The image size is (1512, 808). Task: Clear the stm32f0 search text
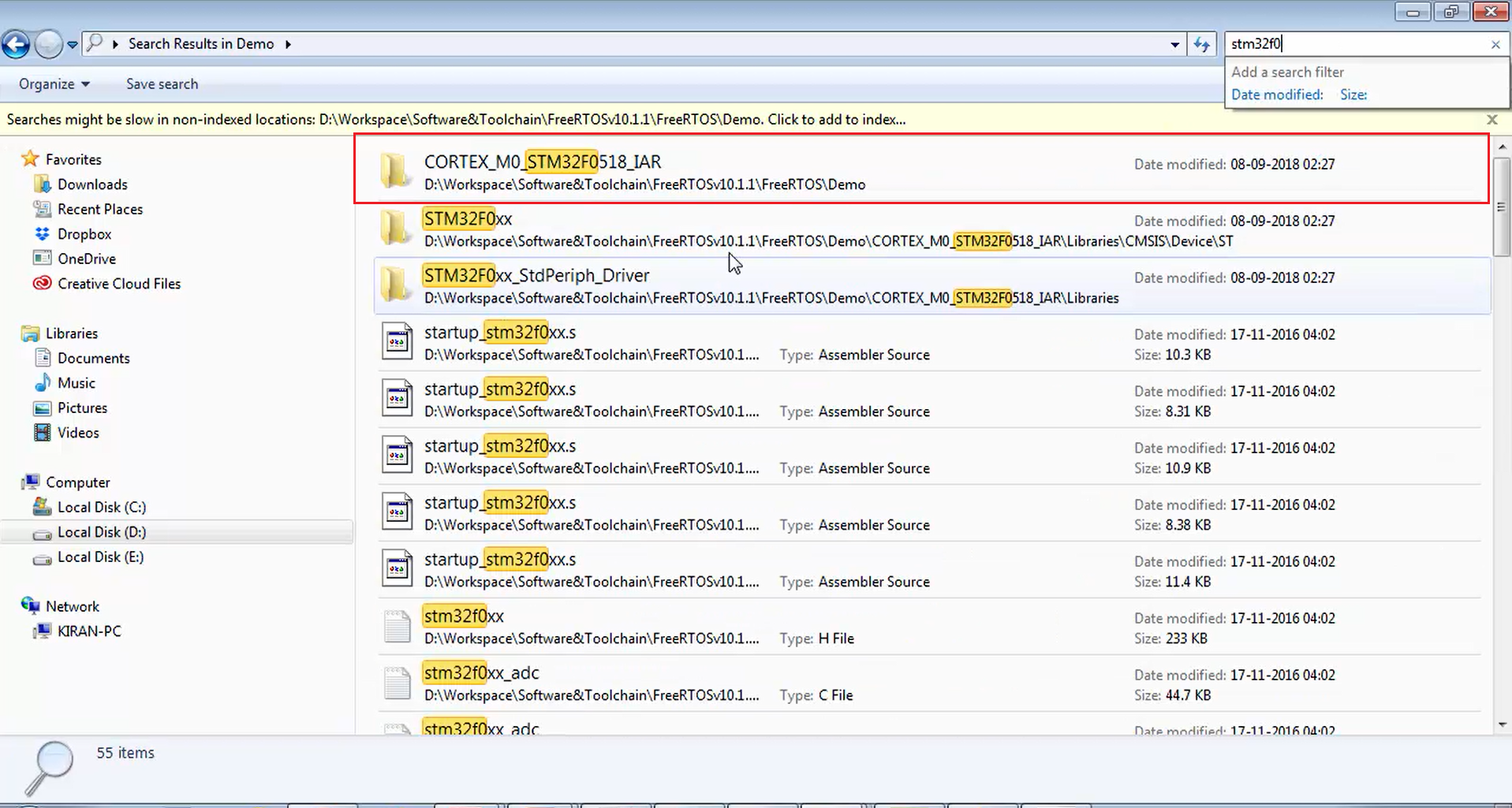click(1495, 45)
